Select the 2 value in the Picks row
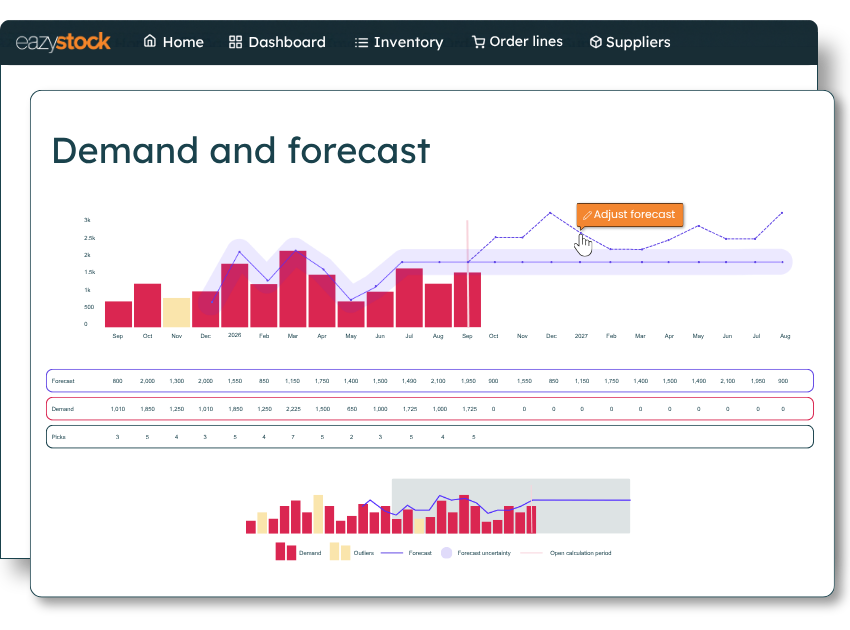 coord(351,437)
